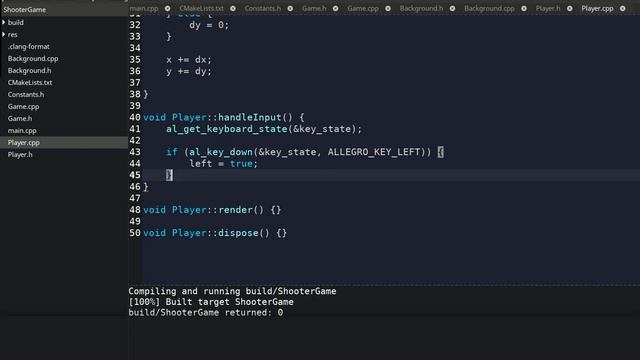Select the res folder in tree
640x360 pixels.
12,35
